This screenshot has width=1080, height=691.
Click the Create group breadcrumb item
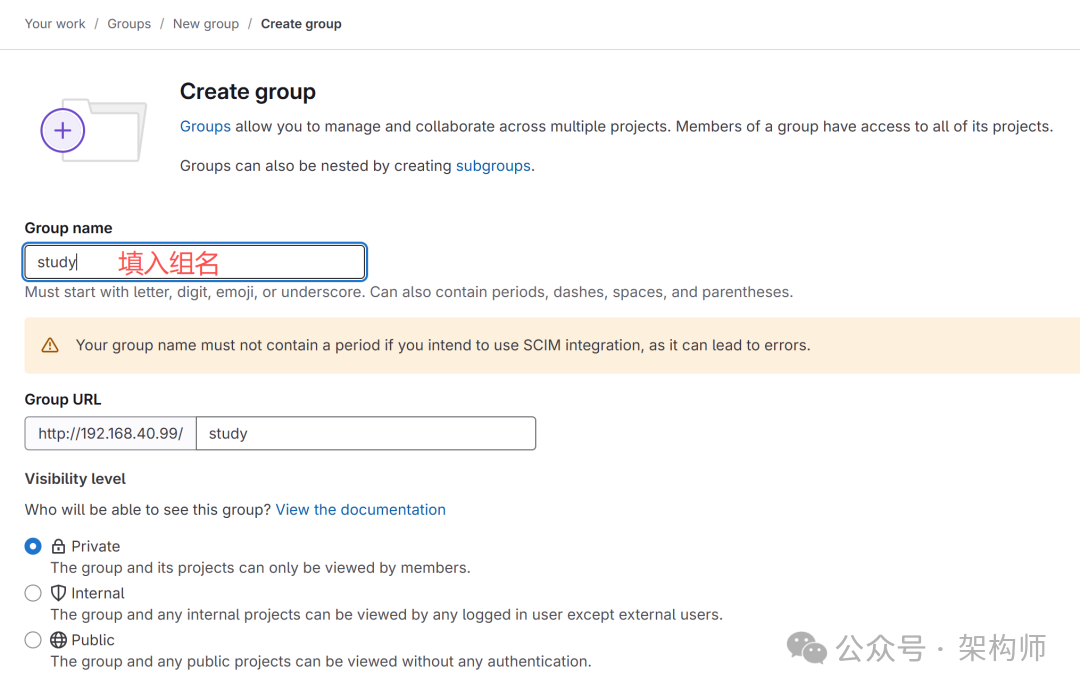point(301,24)
